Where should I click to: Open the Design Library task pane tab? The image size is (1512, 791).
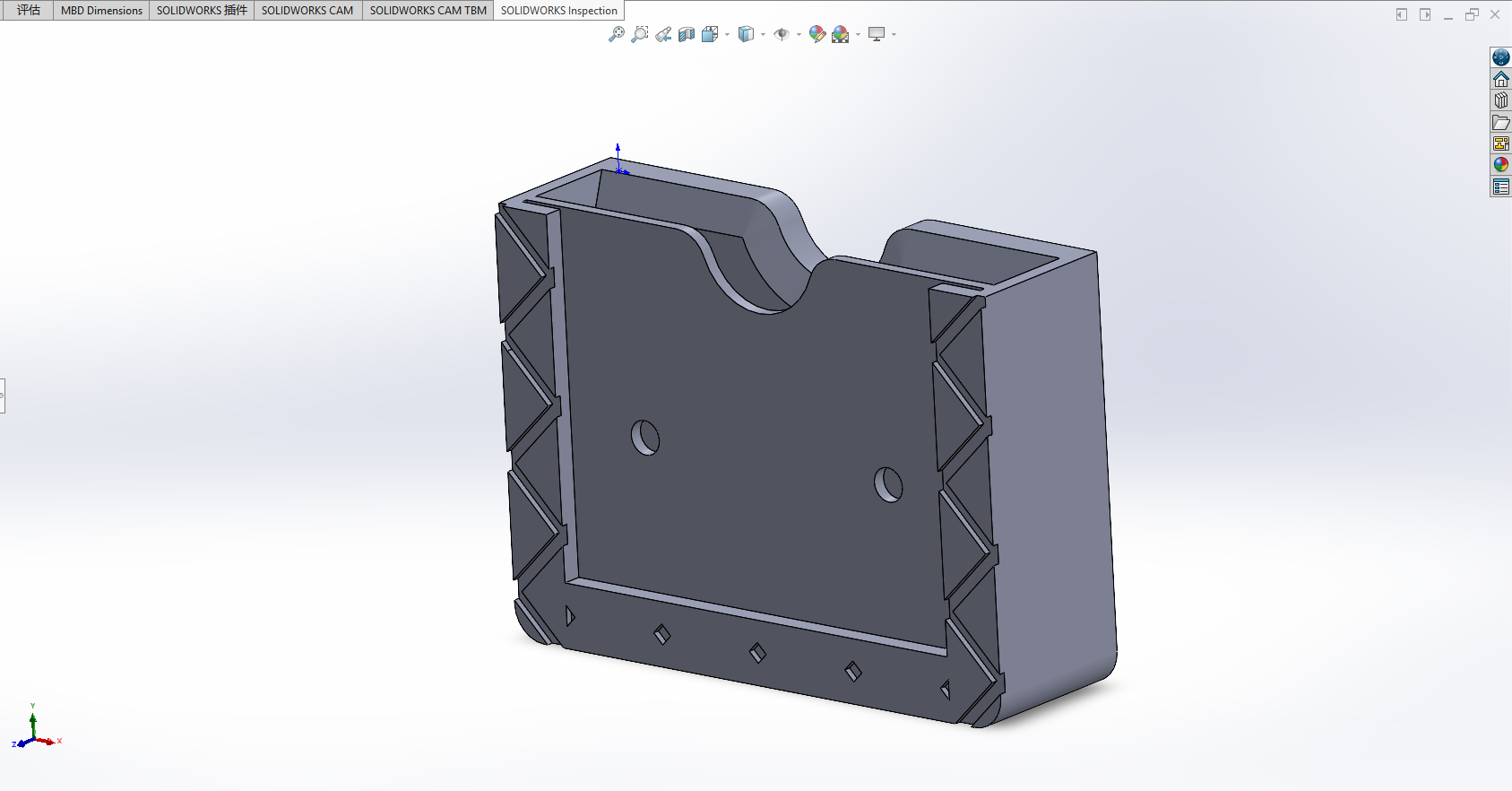tap(1500, 100)
